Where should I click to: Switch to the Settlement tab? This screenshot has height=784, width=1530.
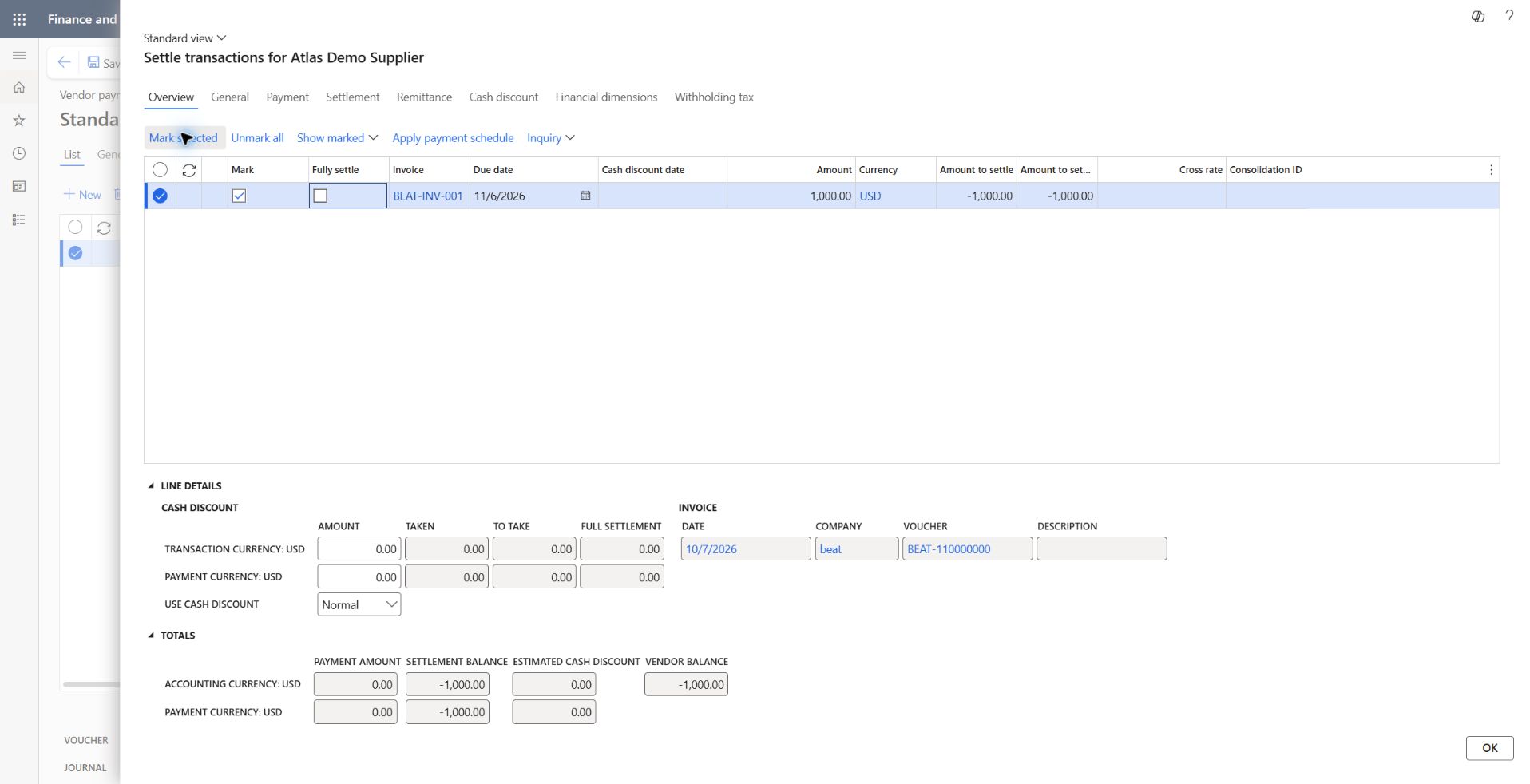[352, 97]
